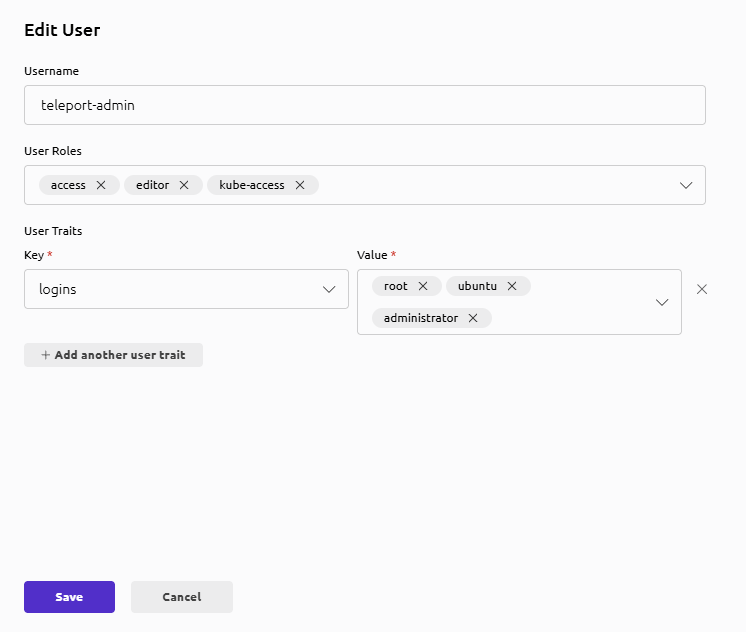746x632 pixels.
Task: Expand the trait Value dropdown chevron
Action: coord(662,302)
